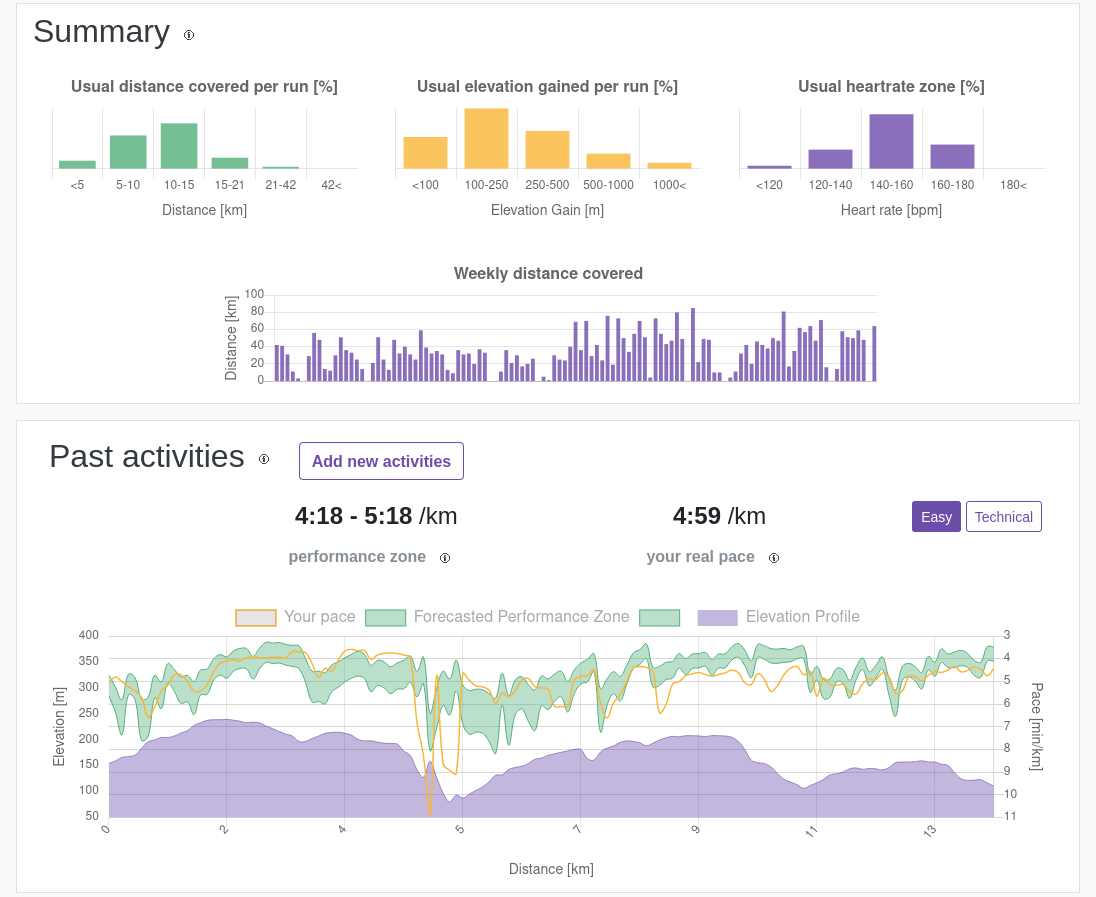
Task: Toggle the Elevation Profile legend item
Action: pos(802,617)
